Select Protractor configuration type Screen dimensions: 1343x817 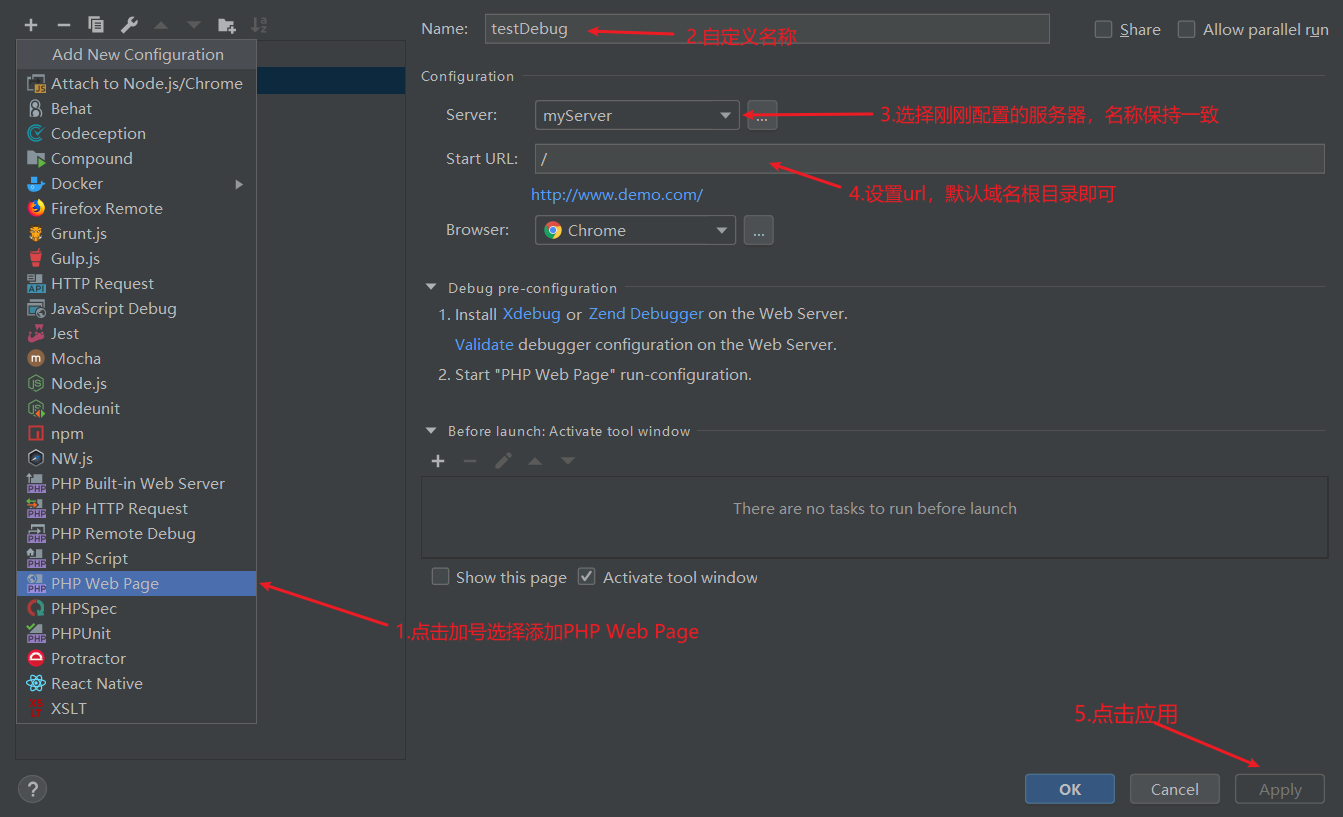click(x=136, y=658)
